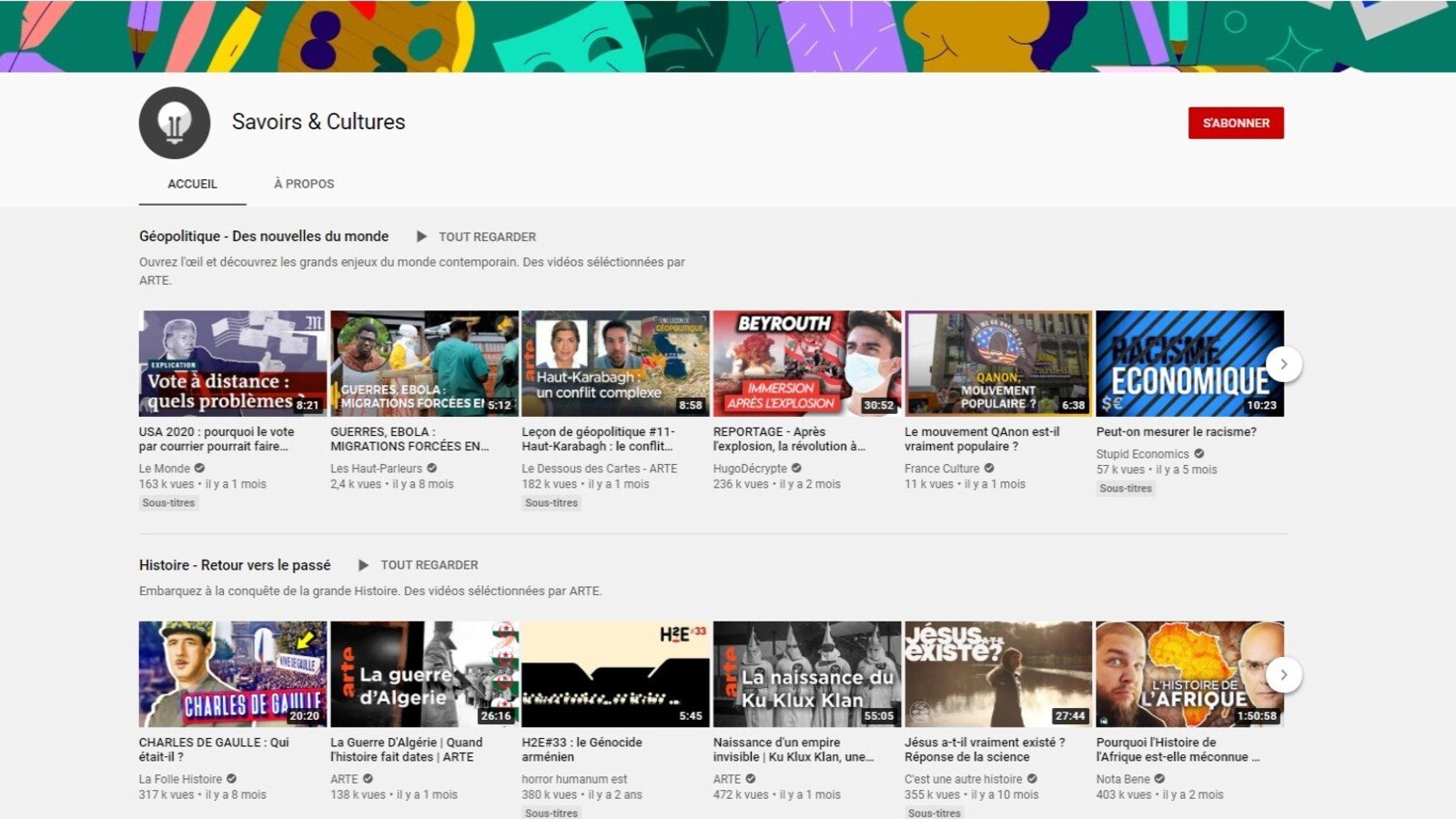Image resolution: width=1456 pixels, height=819 pixels.
Task: Switch to the À Propos tab
Action: pos(304,184)
